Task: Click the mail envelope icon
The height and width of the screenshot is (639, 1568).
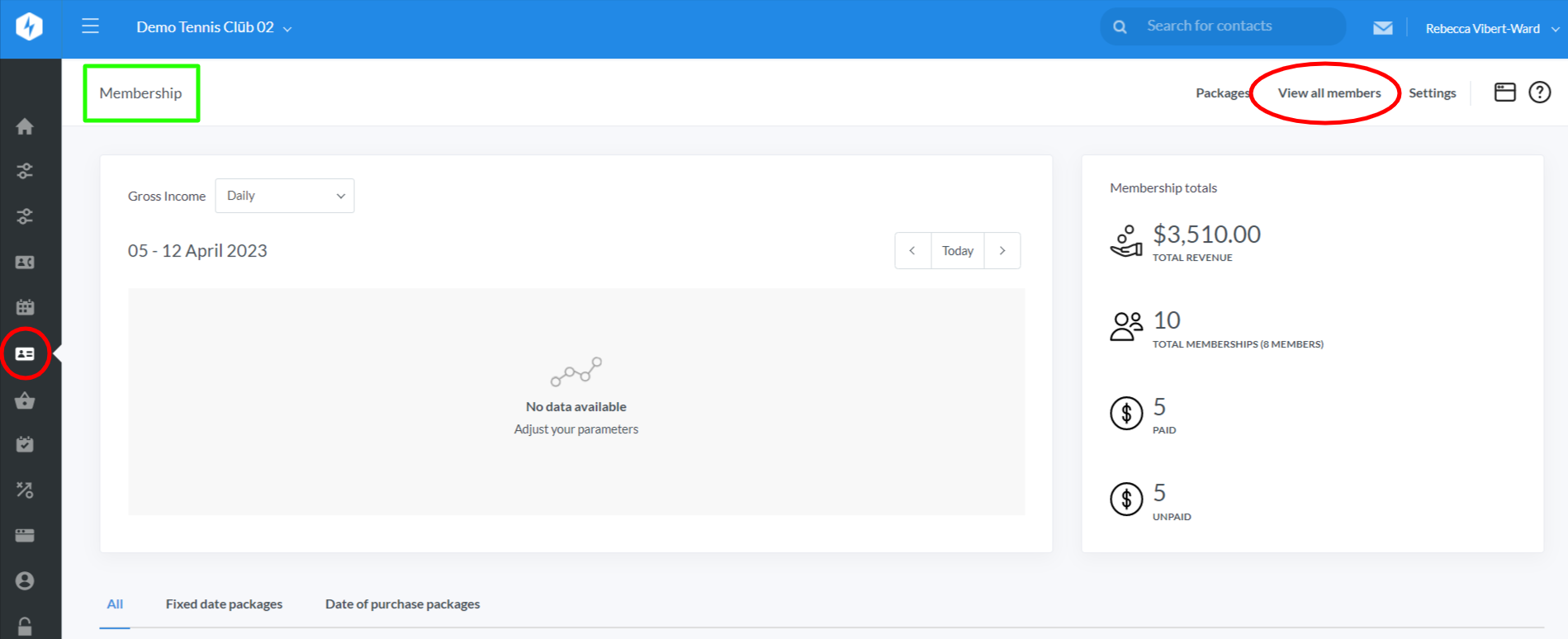Action: [1382, 28]
